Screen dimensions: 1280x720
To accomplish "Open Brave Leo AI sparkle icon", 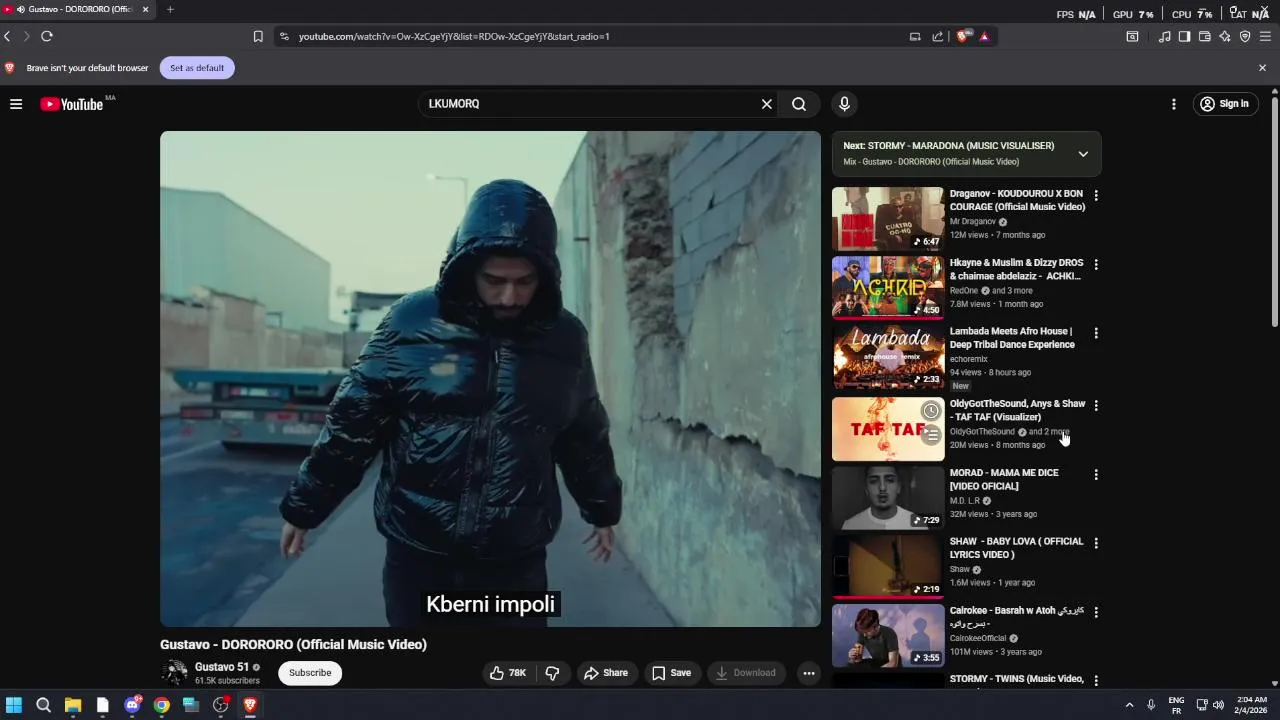I will (x=1225, y=36).
